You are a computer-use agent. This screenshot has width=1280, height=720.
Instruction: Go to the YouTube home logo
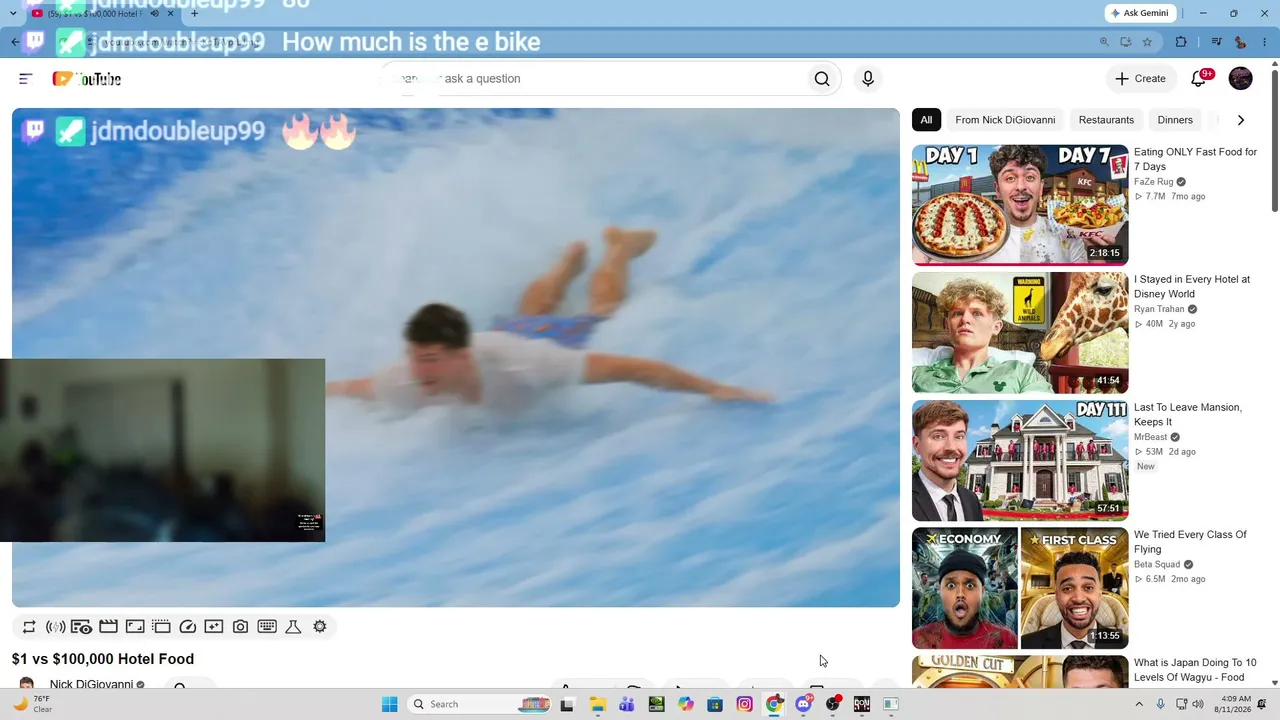coord(87,79)
